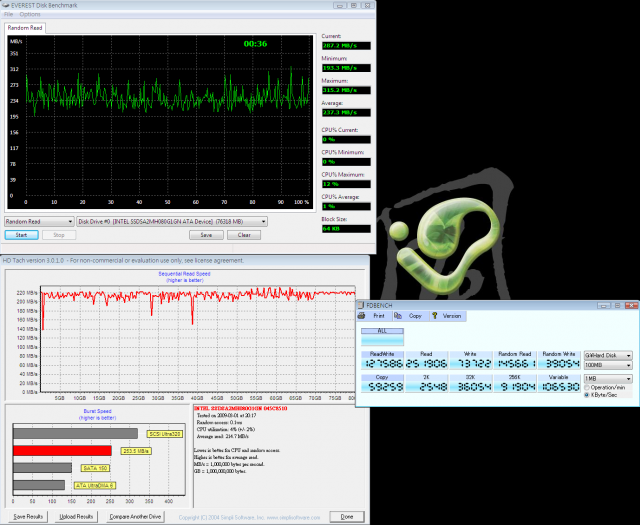Click Compare Another Drive button
This screenshot has width=640, height=525.
pyautogui.click(x=135, y=516)
